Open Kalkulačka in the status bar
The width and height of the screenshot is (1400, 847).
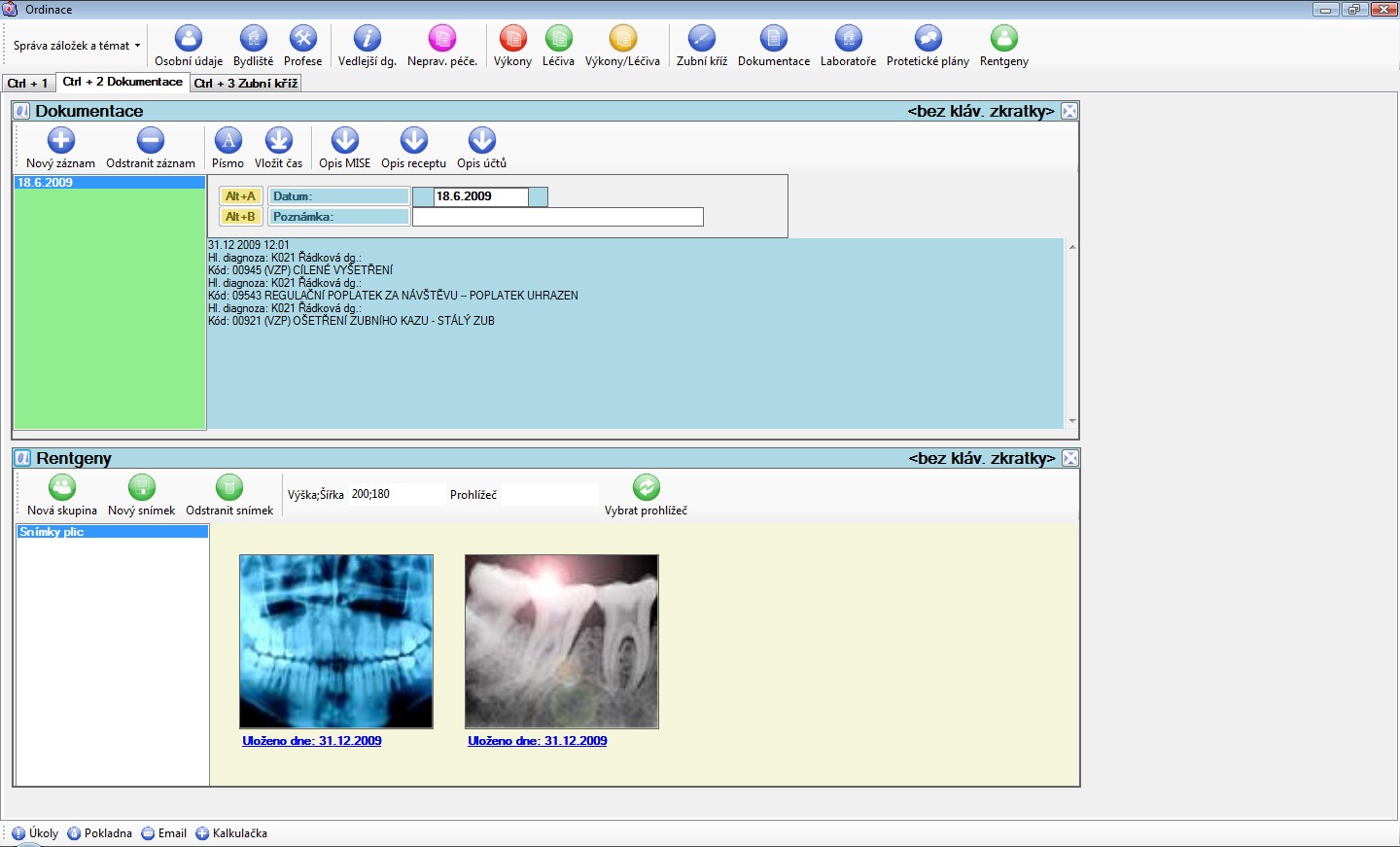point(231,833)
